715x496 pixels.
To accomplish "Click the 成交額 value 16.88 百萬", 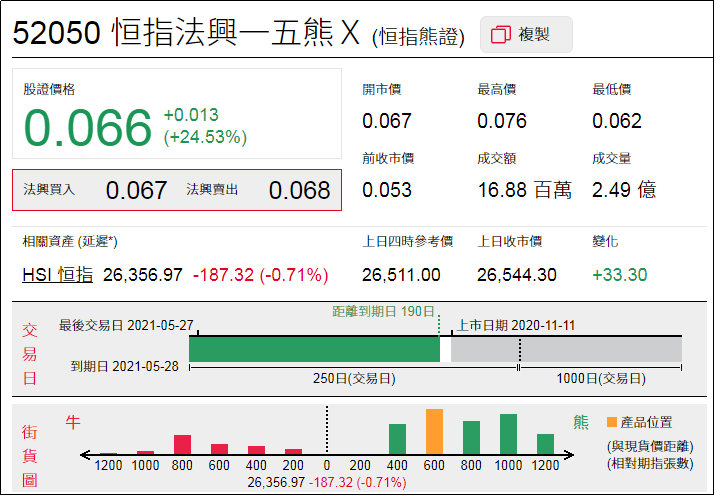I will tap(524, 190).
